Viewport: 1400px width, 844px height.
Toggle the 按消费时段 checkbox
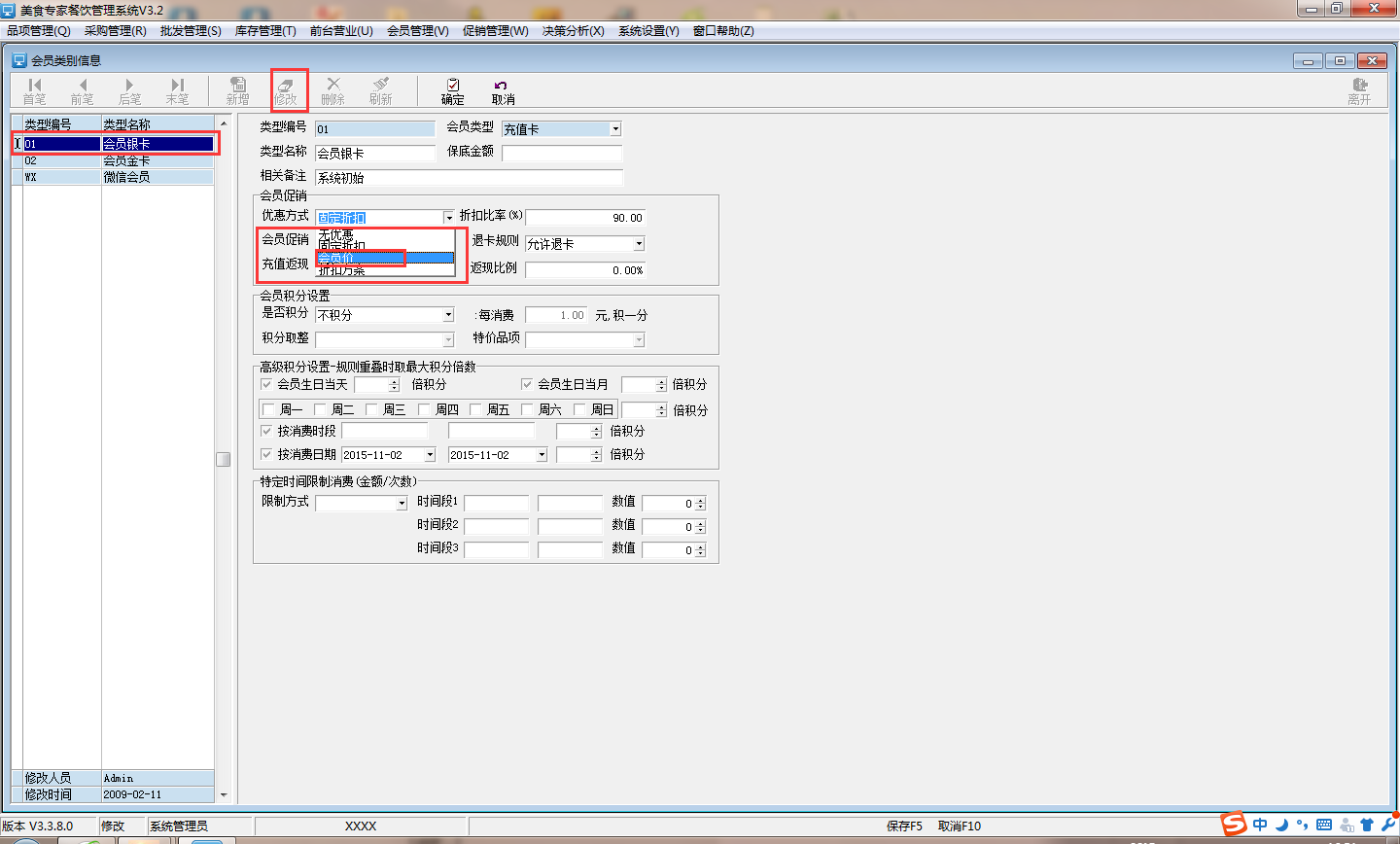point(267,431)
